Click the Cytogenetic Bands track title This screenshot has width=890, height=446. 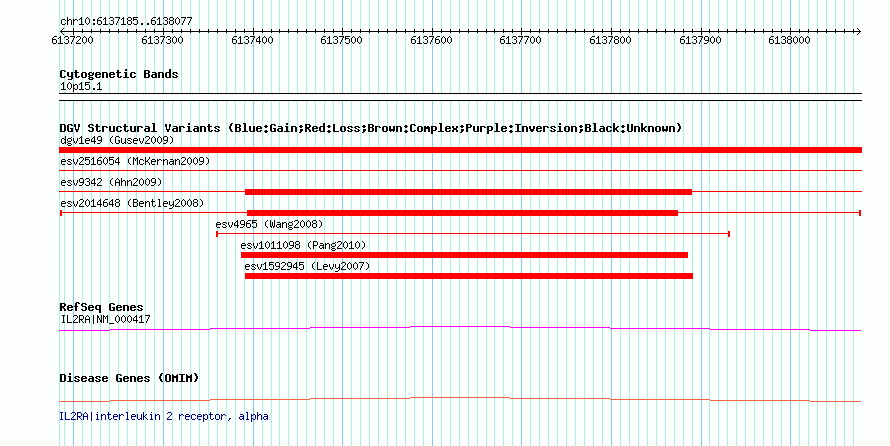pyautogui.click(x=119, y=74)
